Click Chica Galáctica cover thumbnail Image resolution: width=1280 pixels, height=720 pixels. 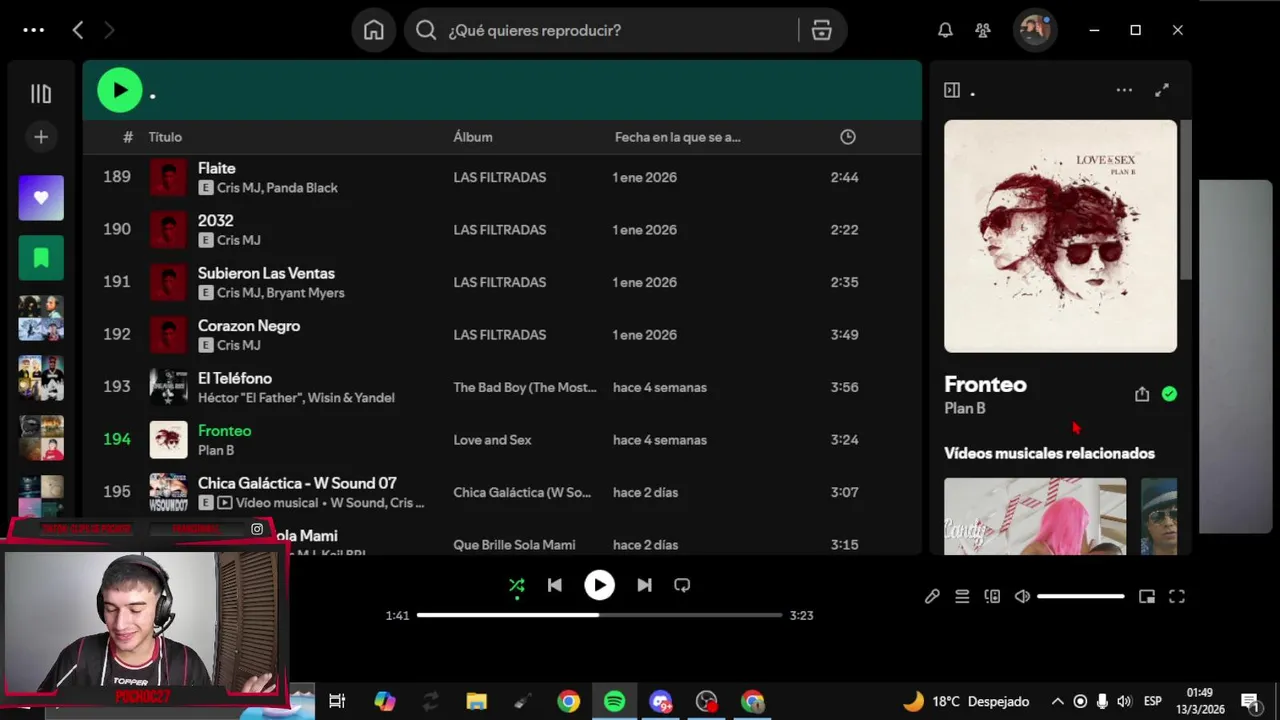click(x=168, y=492)
